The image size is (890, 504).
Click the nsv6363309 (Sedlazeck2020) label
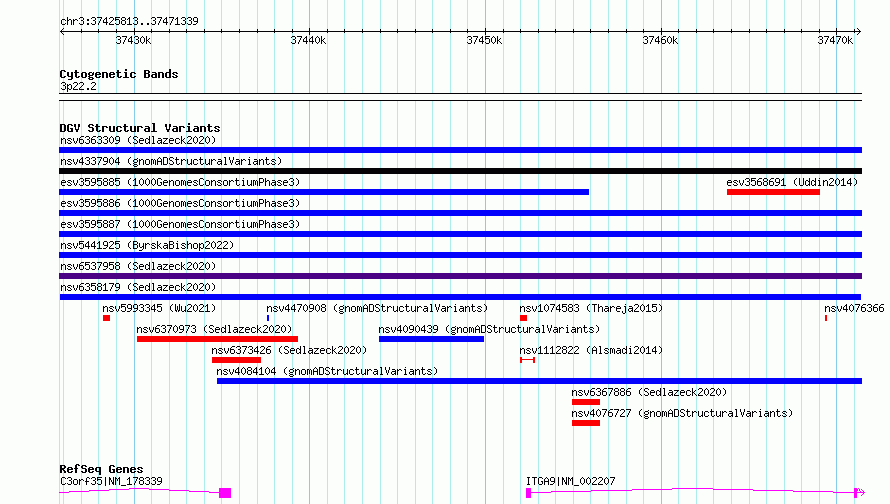pos(138,140)
